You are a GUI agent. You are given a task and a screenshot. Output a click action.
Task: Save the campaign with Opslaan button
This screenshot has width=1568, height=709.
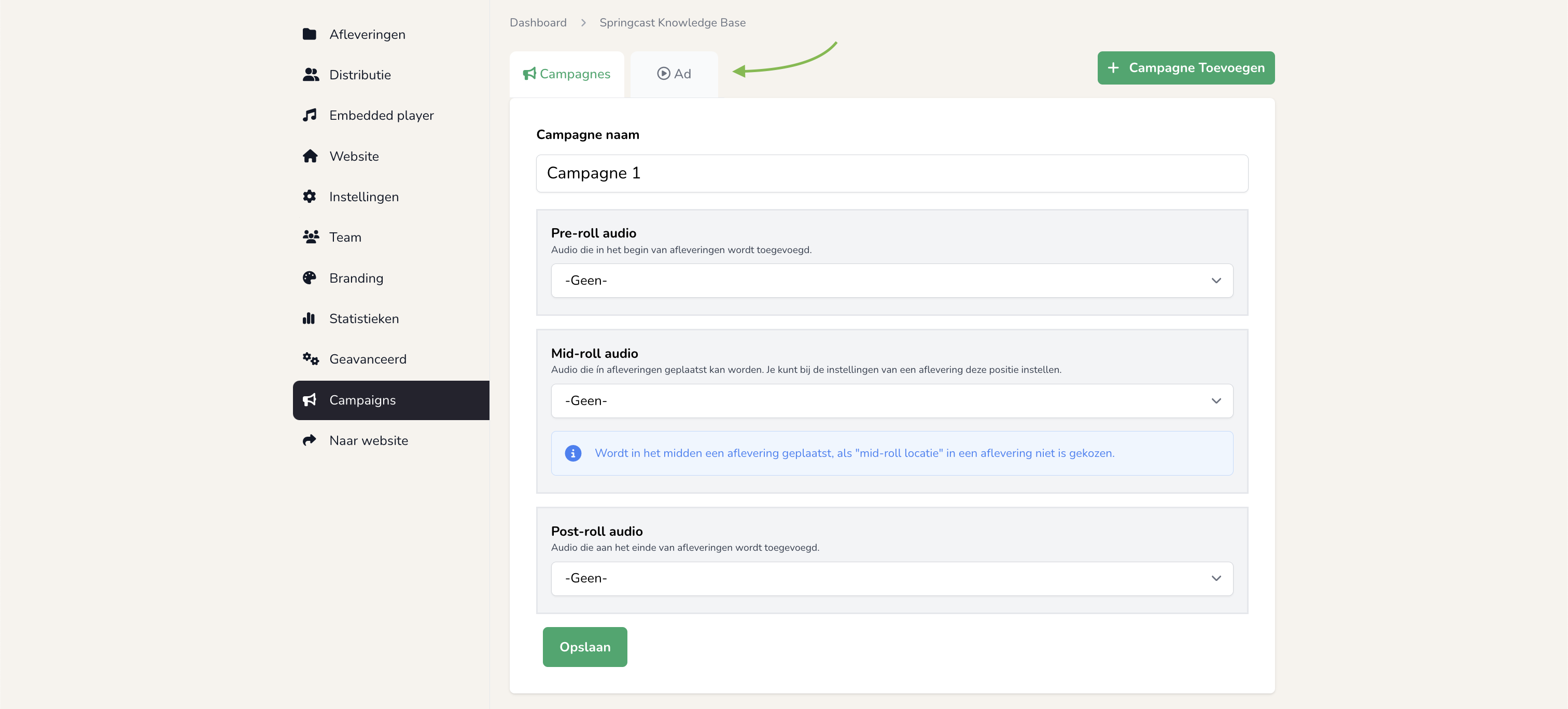coord(584,646)
